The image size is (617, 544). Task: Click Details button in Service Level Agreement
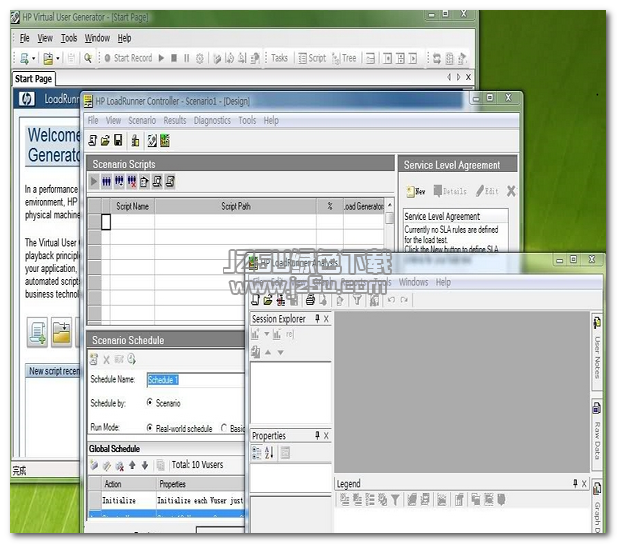[x=450, y=191]
